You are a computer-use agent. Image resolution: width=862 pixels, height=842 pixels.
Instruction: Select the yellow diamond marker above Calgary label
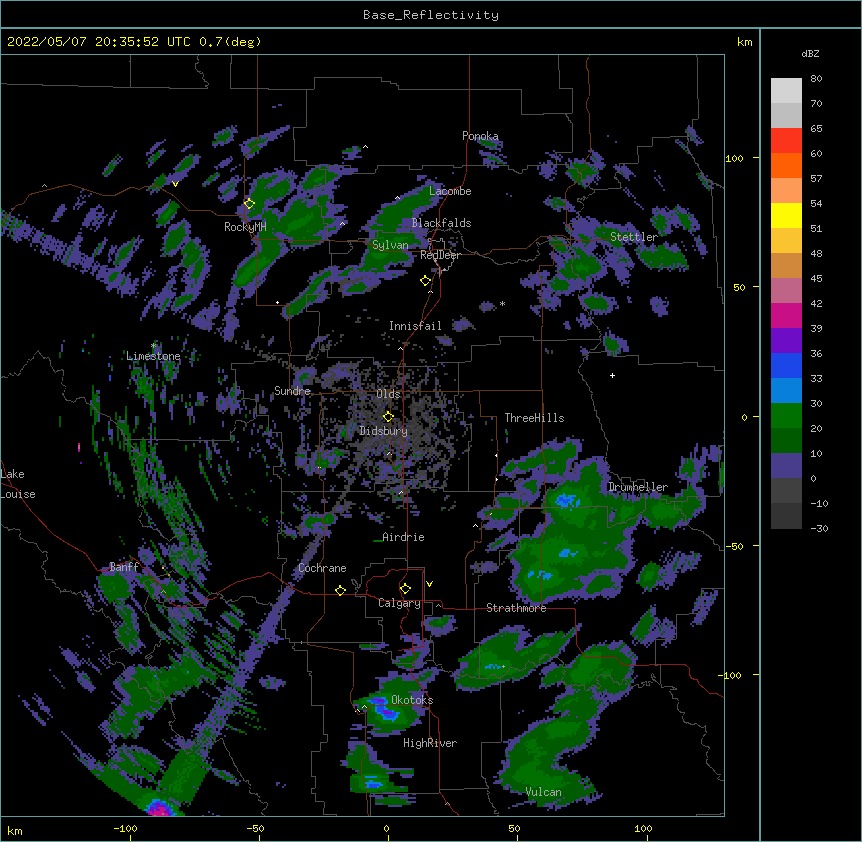[x=405, y=589]
